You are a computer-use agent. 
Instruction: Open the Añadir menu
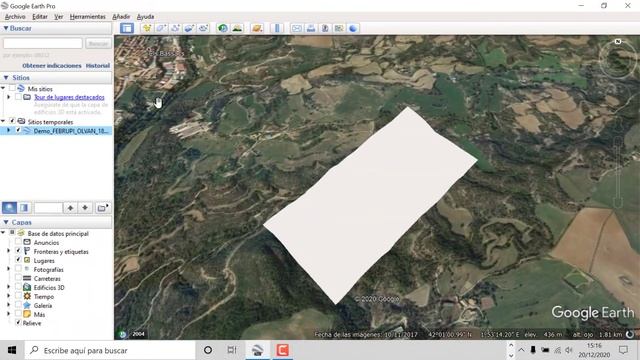pyautogui.click(x=121, y=17)
